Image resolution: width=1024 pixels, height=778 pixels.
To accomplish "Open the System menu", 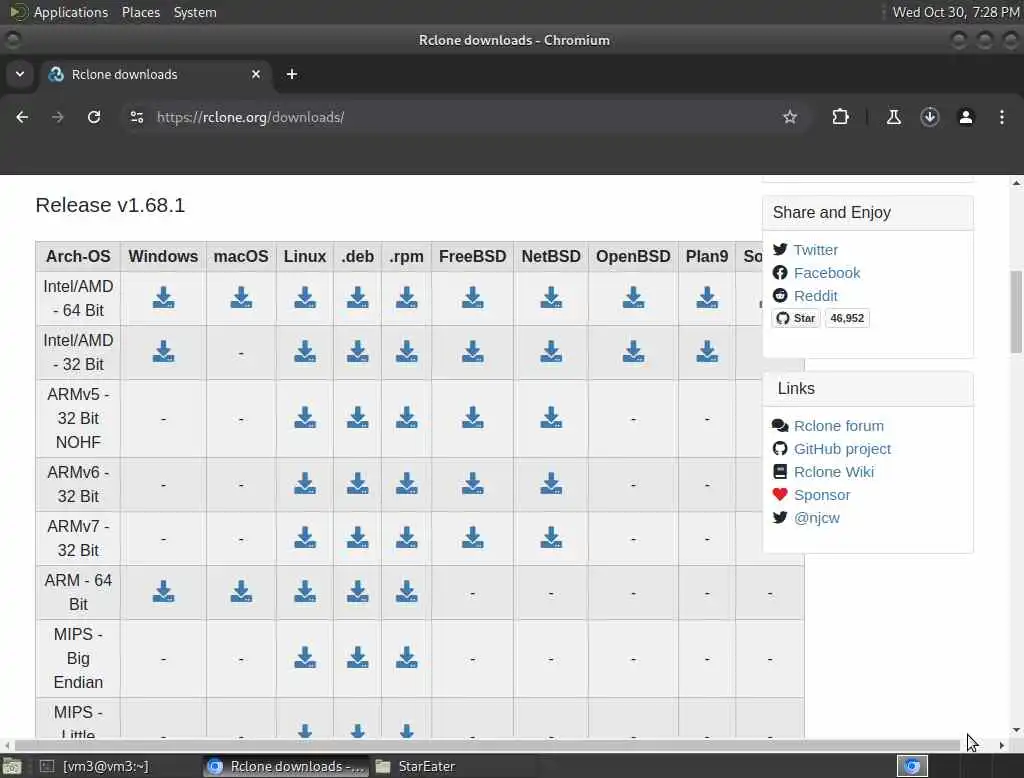I will 195,12.
